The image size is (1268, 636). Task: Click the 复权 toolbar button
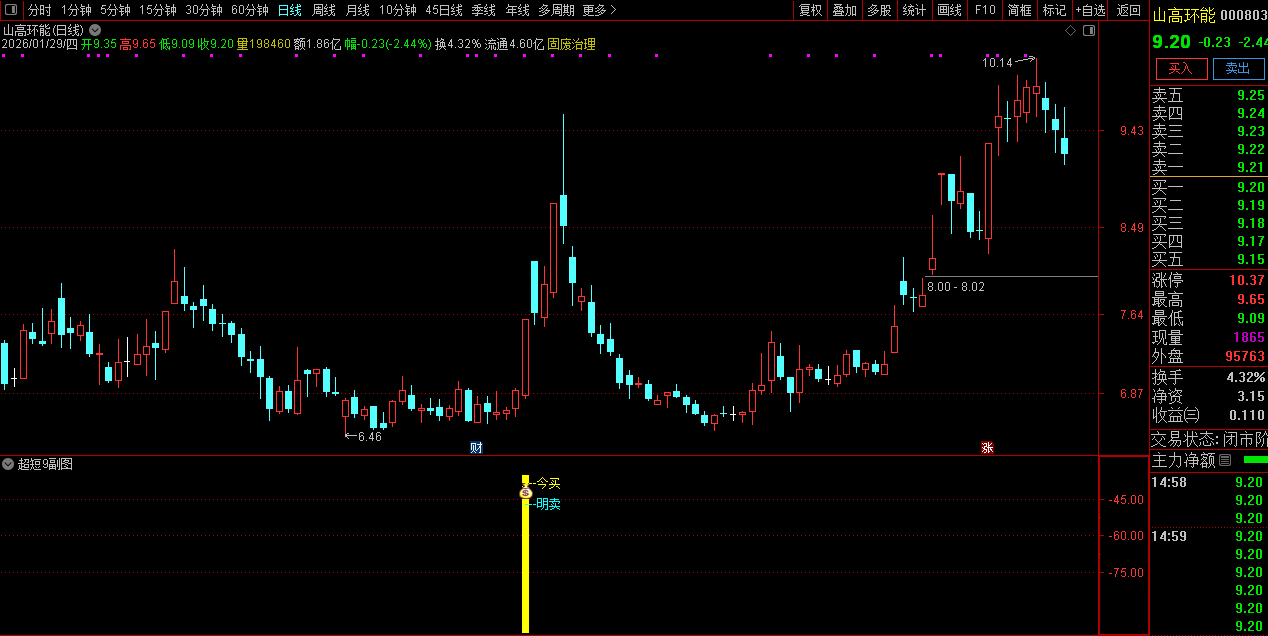pos(810,10)
